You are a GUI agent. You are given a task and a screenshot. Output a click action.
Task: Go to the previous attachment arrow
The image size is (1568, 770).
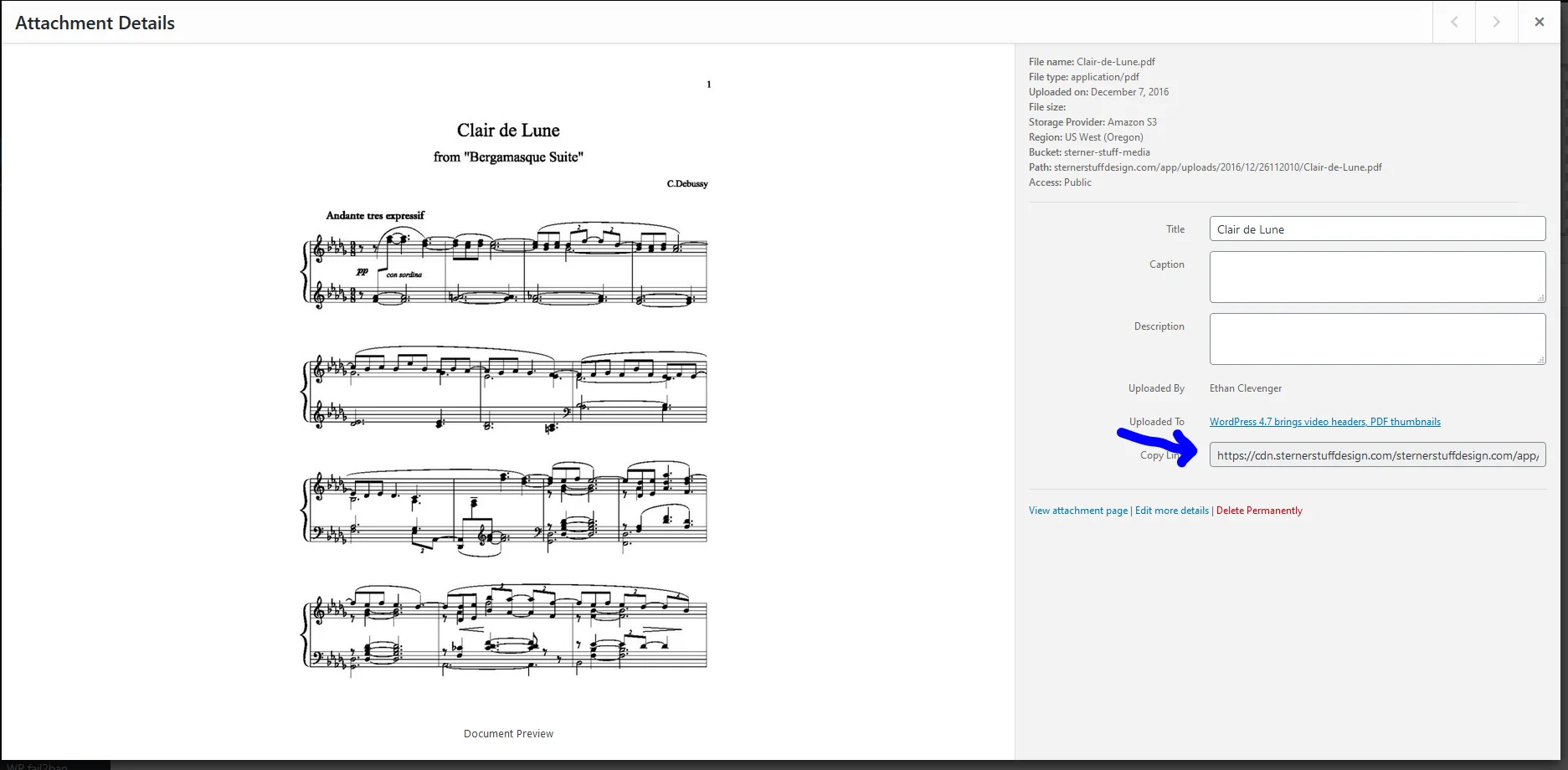pyautogui.click(x=1454, y=23)
